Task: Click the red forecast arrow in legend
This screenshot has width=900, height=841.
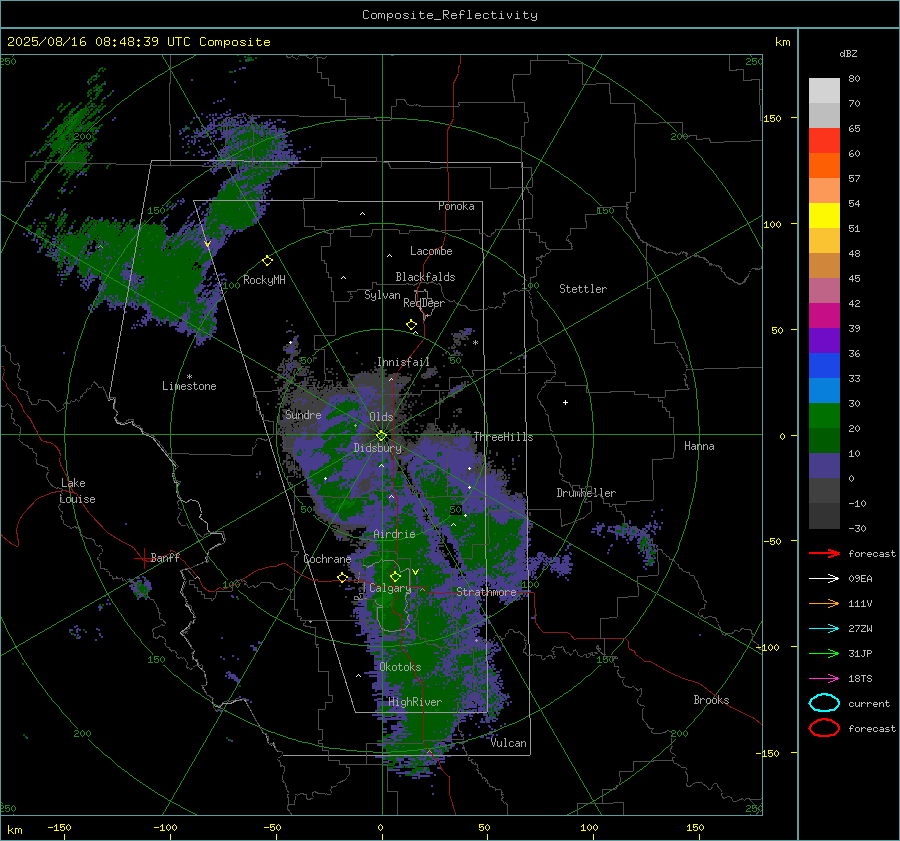Action: click(824, 553)
